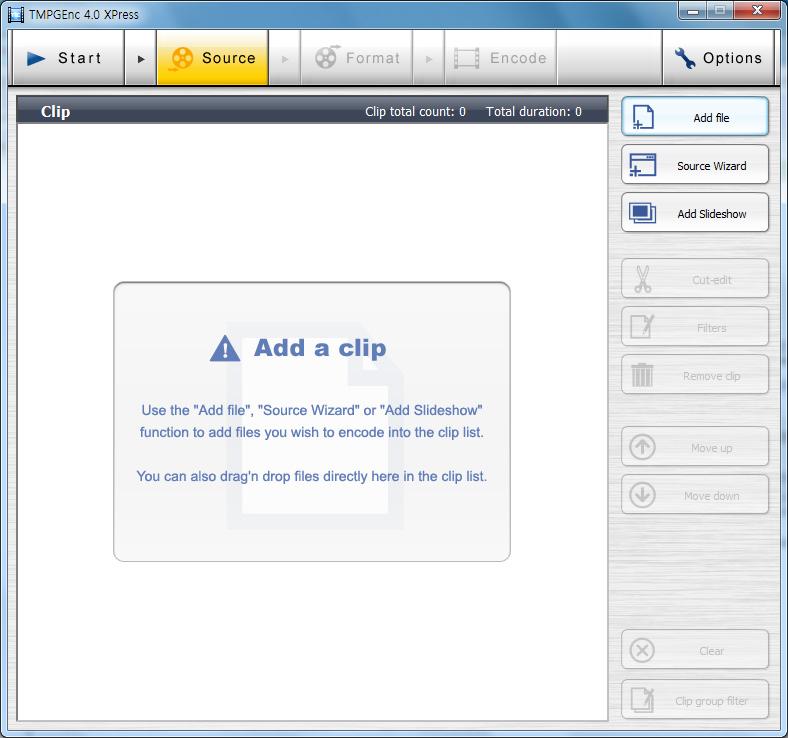Click the arrow between Format and Encode
This screenshot has width=788, height=738.
[x=429, y=58]
